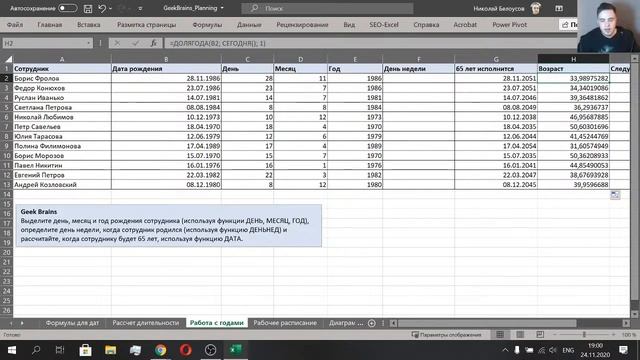Open the SEO-Excel ribbon tab

click(384, 24)
